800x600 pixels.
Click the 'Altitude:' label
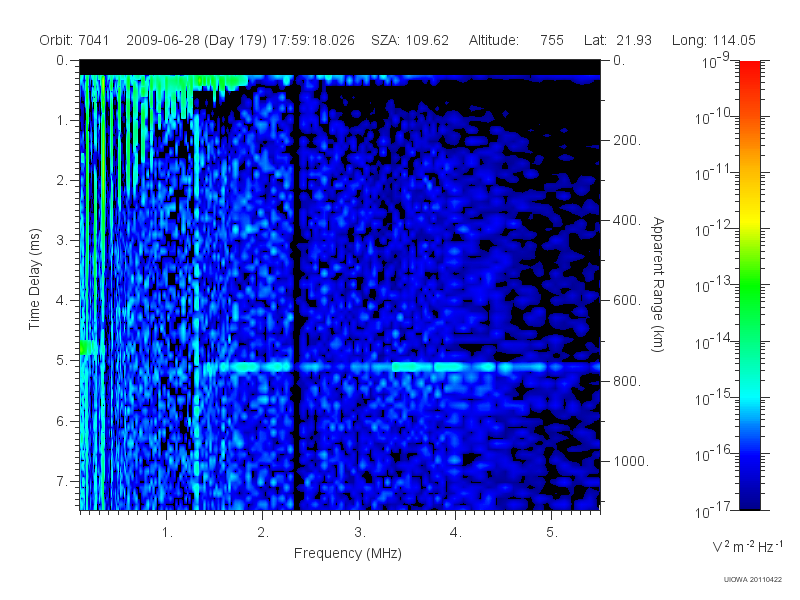click(x=494, y=40)
